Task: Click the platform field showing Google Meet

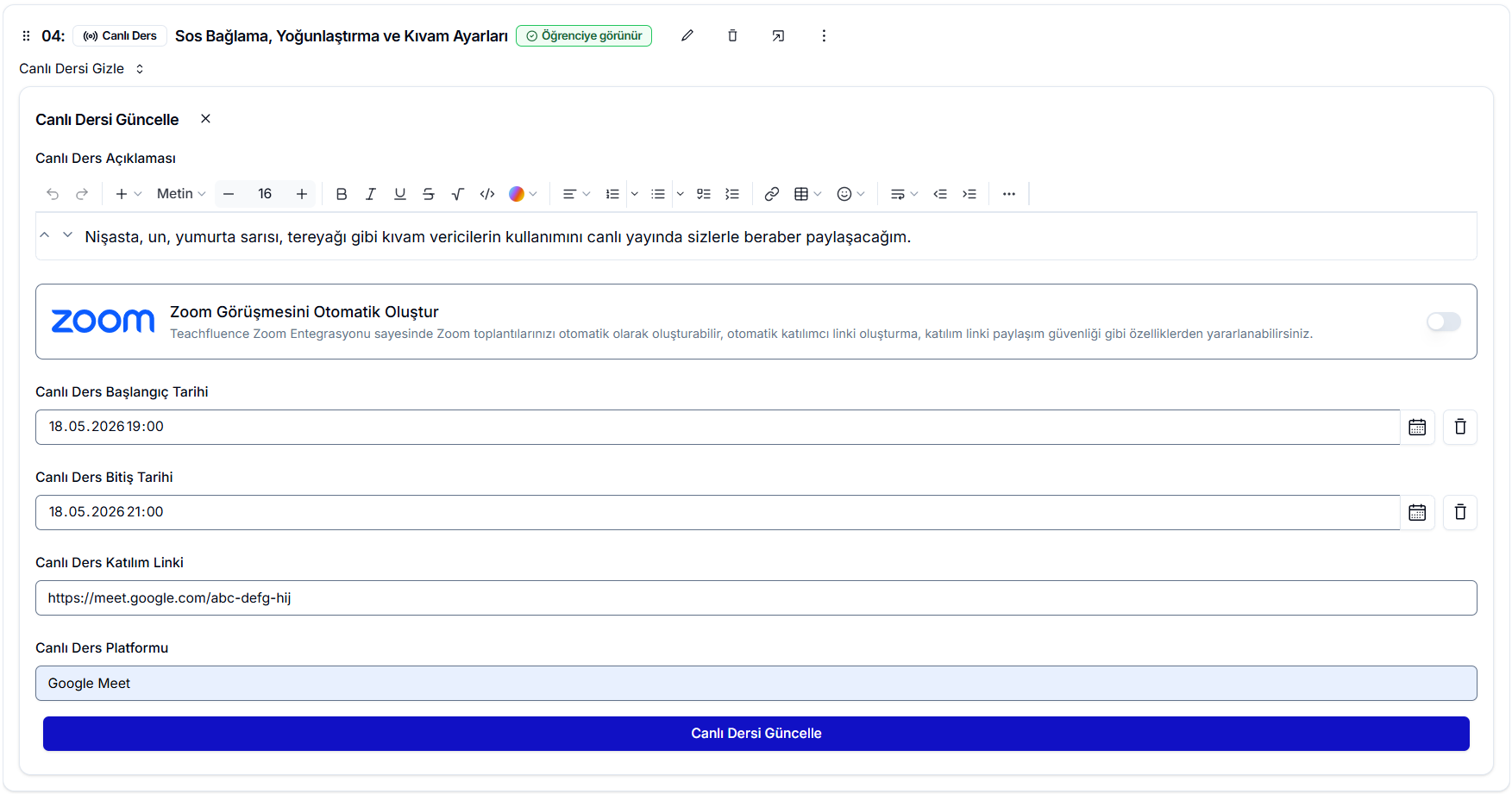Action: (756, 683)
